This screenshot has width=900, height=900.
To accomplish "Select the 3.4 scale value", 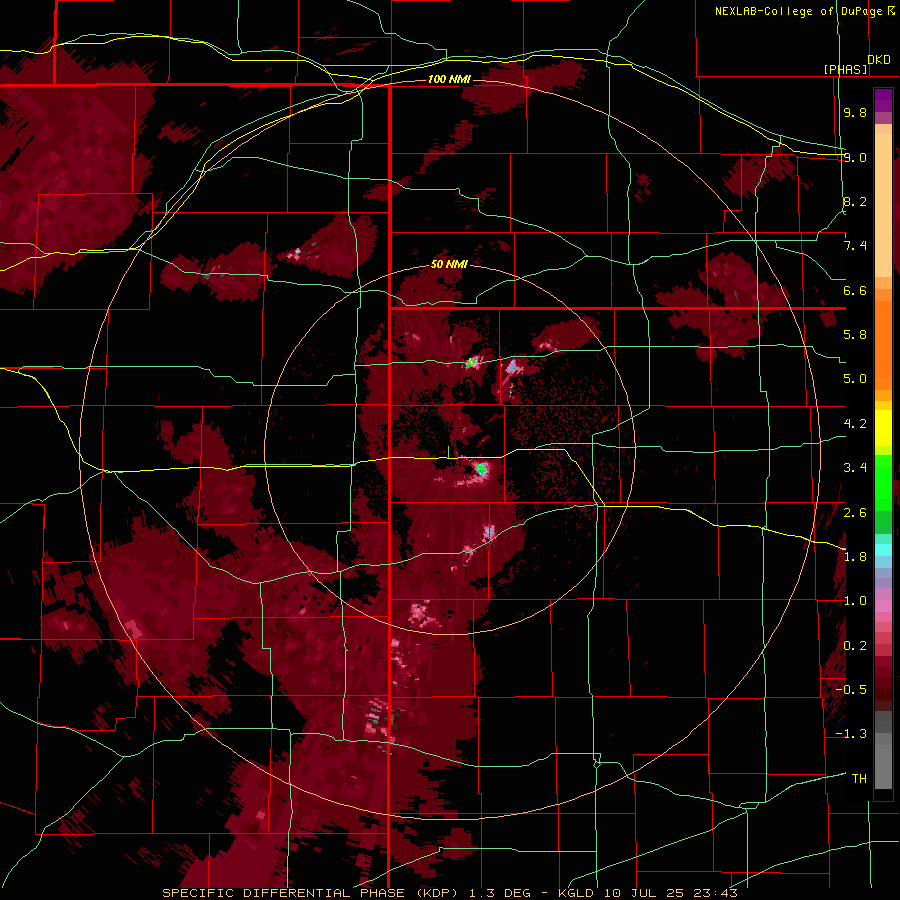I will (855, 468).
